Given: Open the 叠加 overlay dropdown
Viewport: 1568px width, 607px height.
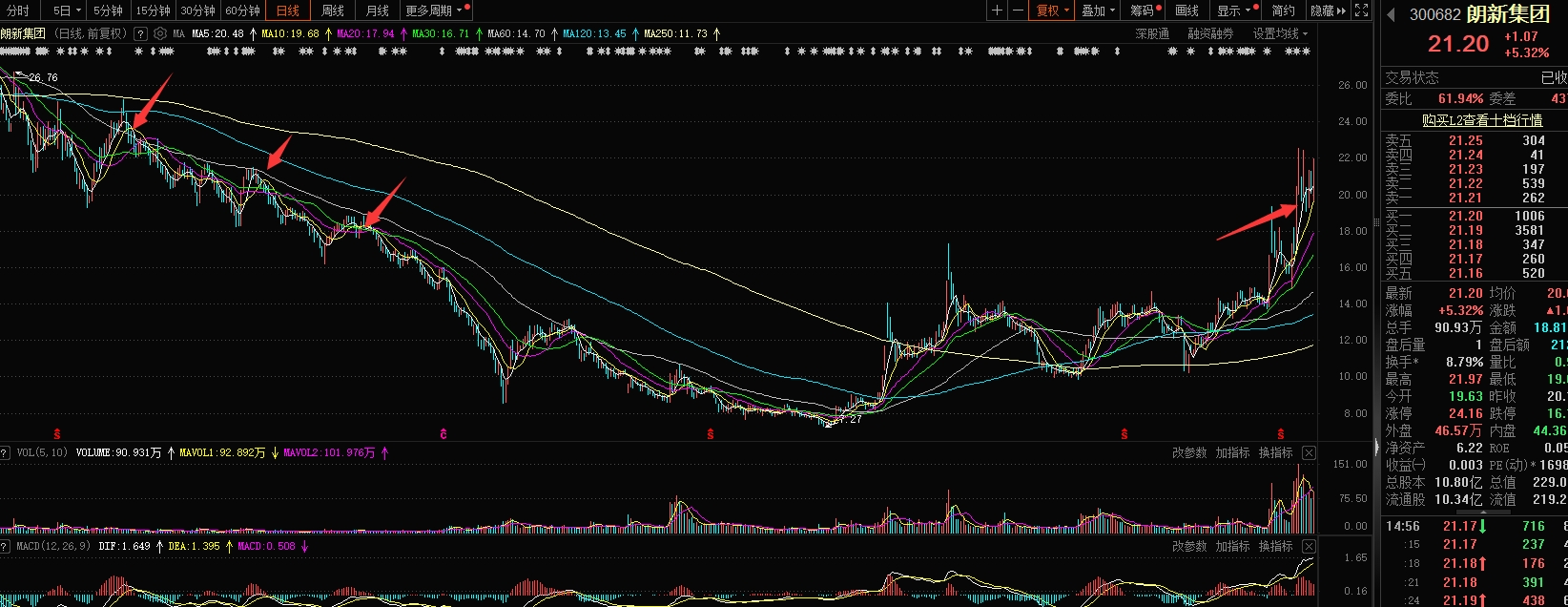Looking at the screenshot, I should click(1099, 10).
